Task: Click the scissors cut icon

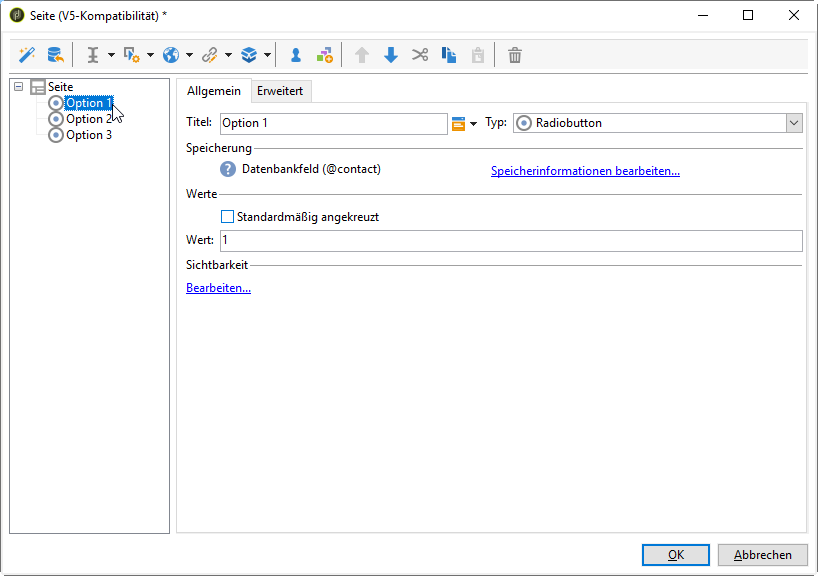Action: 420,55
